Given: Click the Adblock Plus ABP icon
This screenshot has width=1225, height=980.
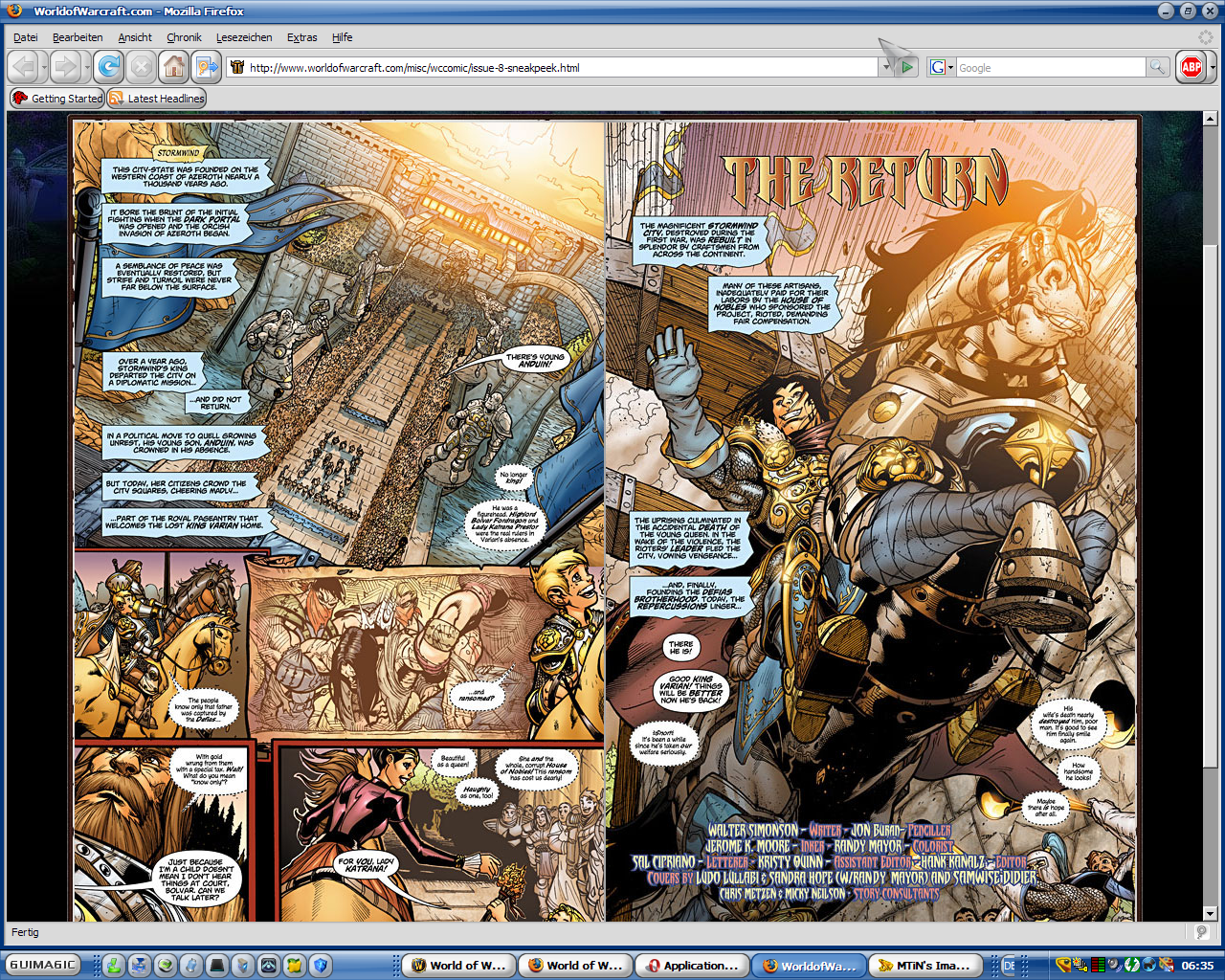Looking at the screenshot, I should (x=1192, y=67).
